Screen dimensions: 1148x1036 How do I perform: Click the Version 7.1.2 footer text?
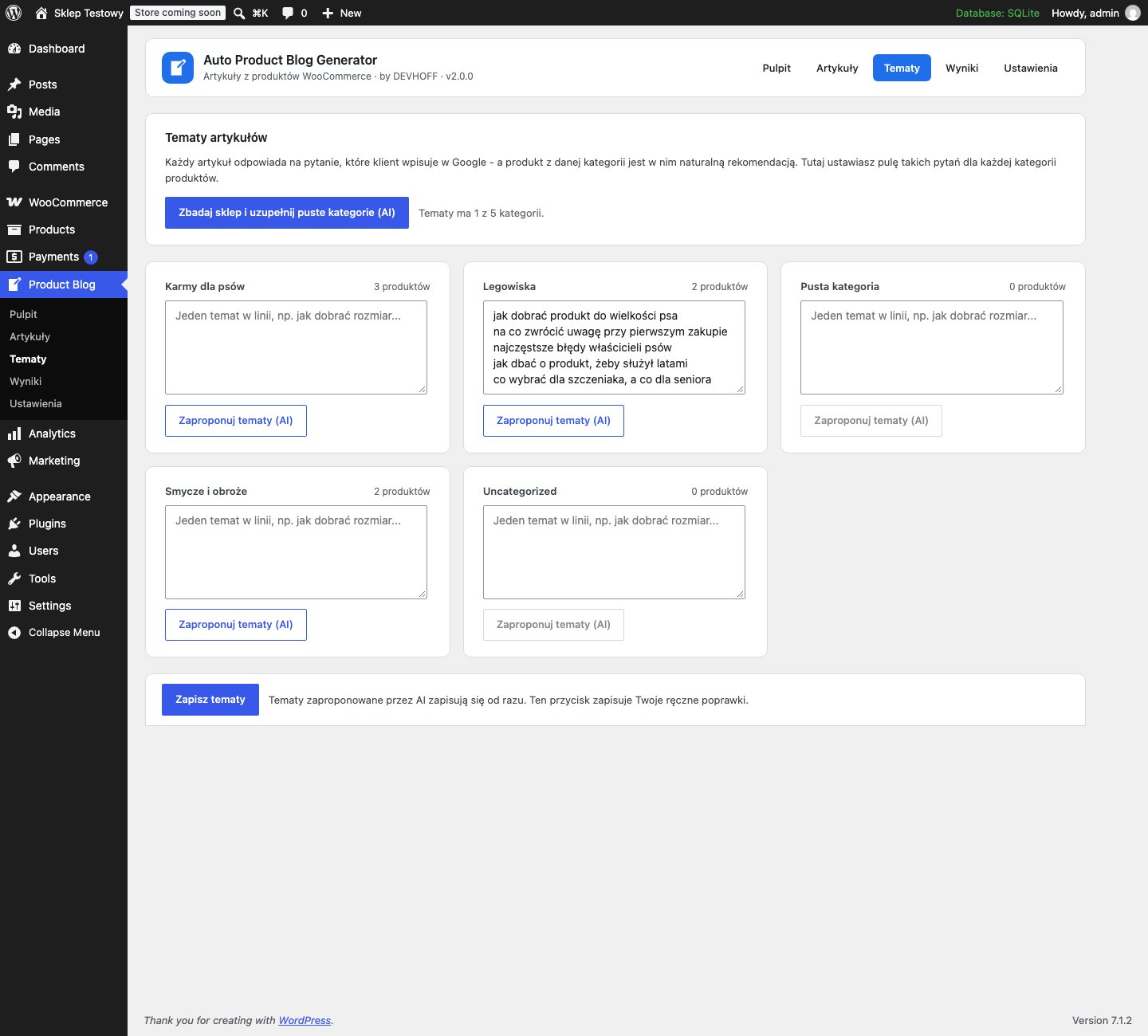coord(1102,1021)
